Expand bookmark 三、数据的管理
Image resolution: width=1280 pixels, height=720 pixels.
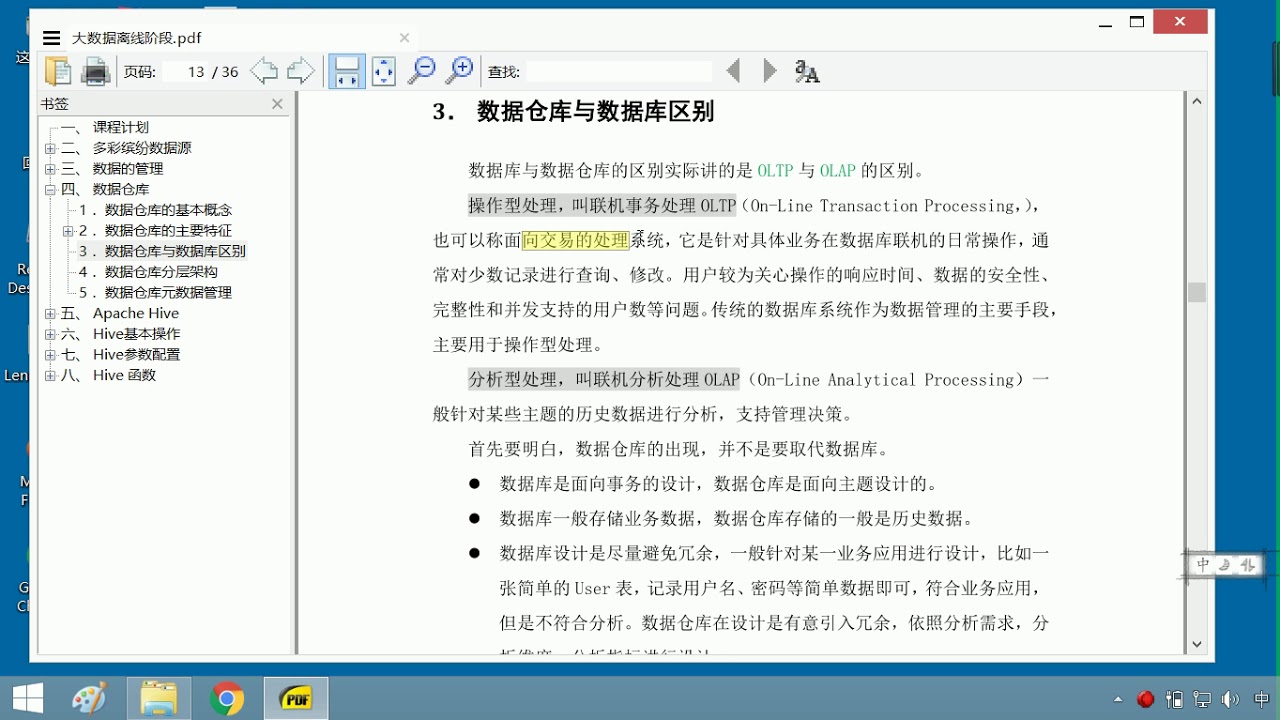[x=50, y=169]
